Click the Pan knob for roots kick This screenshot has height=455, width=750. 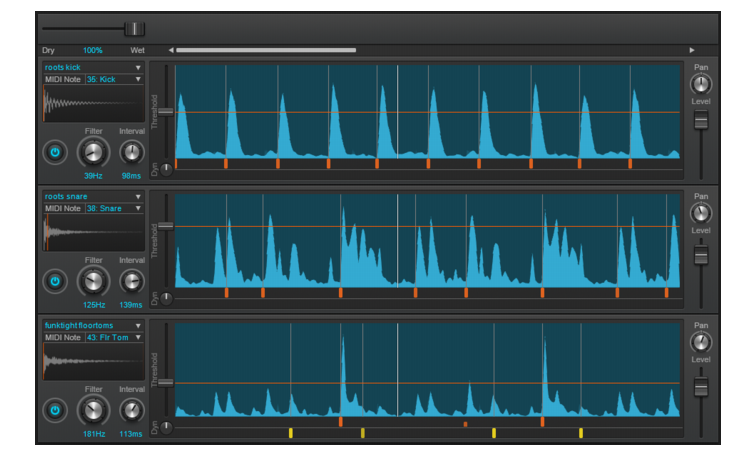(x=701, y=84)
